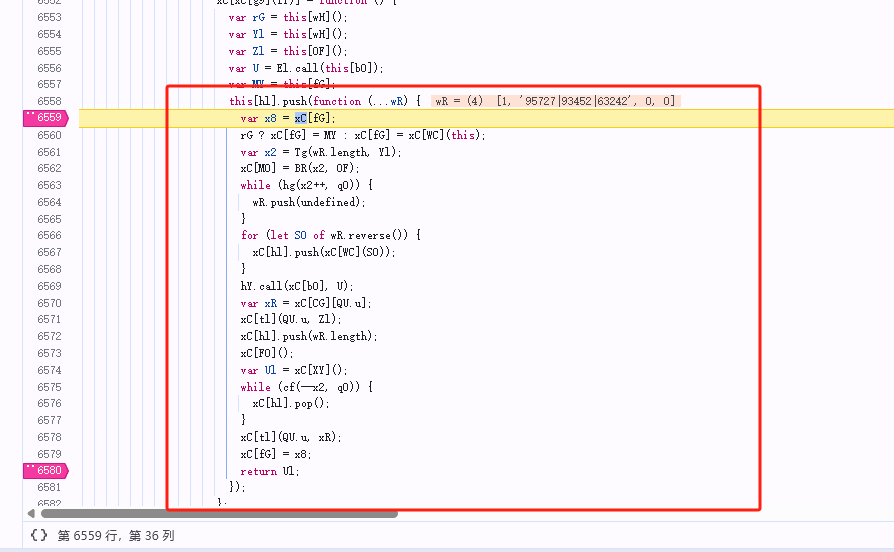Click line number 6574 in gutter
Screen dimensions: 894x552
(49, 370)
